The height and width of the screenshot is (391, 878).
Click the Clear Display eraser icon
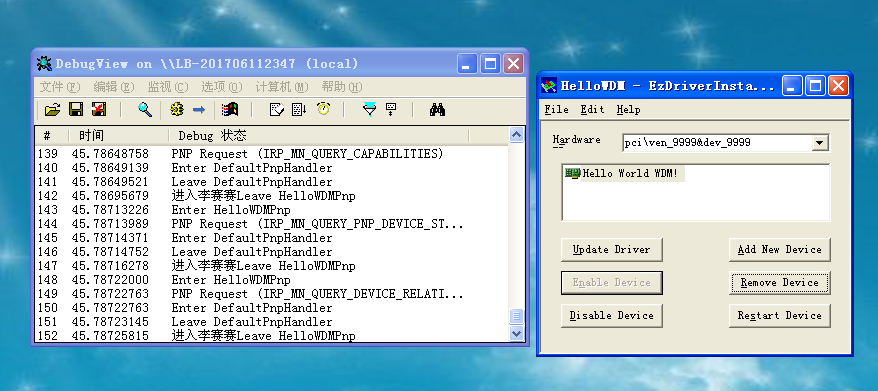pos(277,109)
